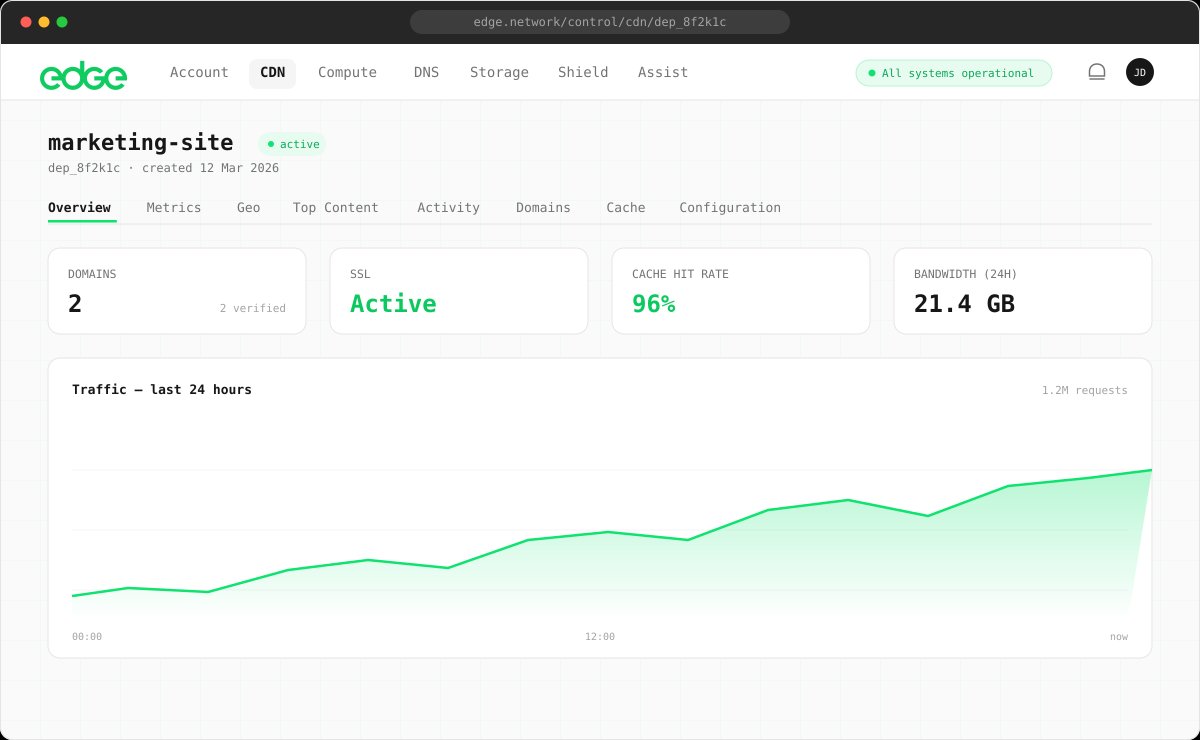The height and width of the screenshot is (740, 1200).
Task: Open the DNS navigation item
Action: point(426,72)
